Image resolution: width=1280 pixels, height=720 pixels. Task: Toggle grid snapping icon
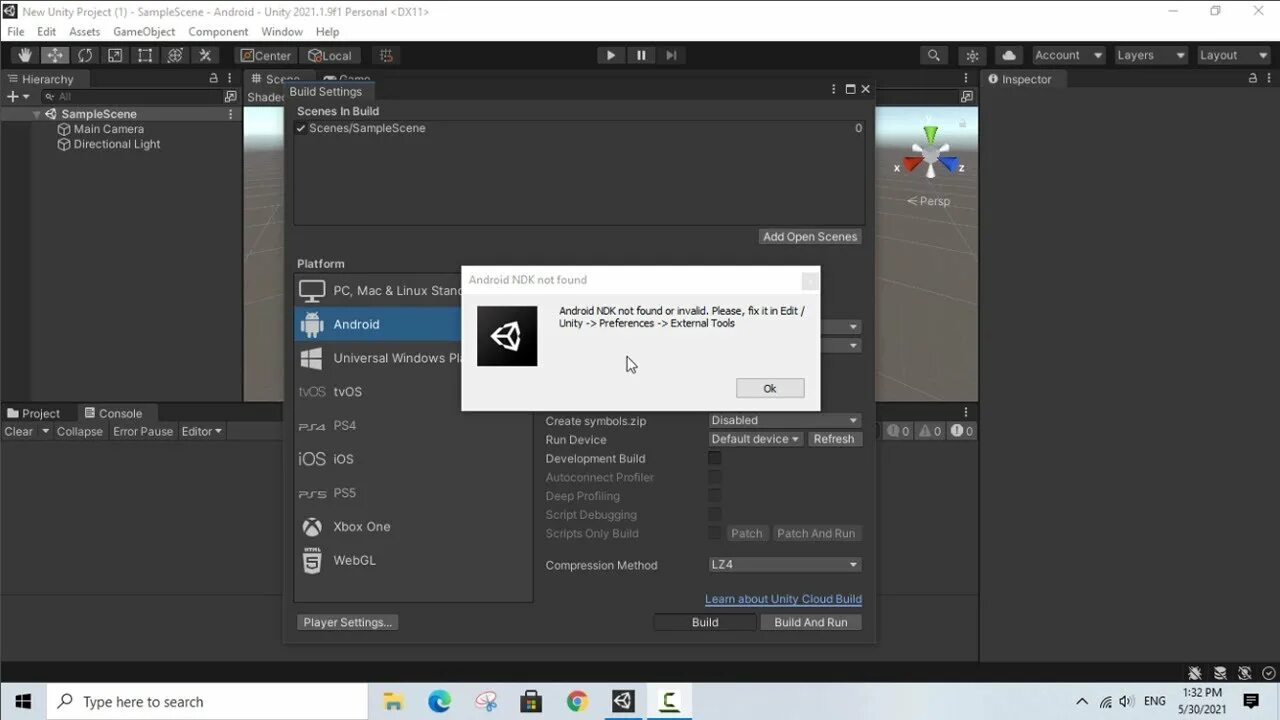[x=386, y=55]
